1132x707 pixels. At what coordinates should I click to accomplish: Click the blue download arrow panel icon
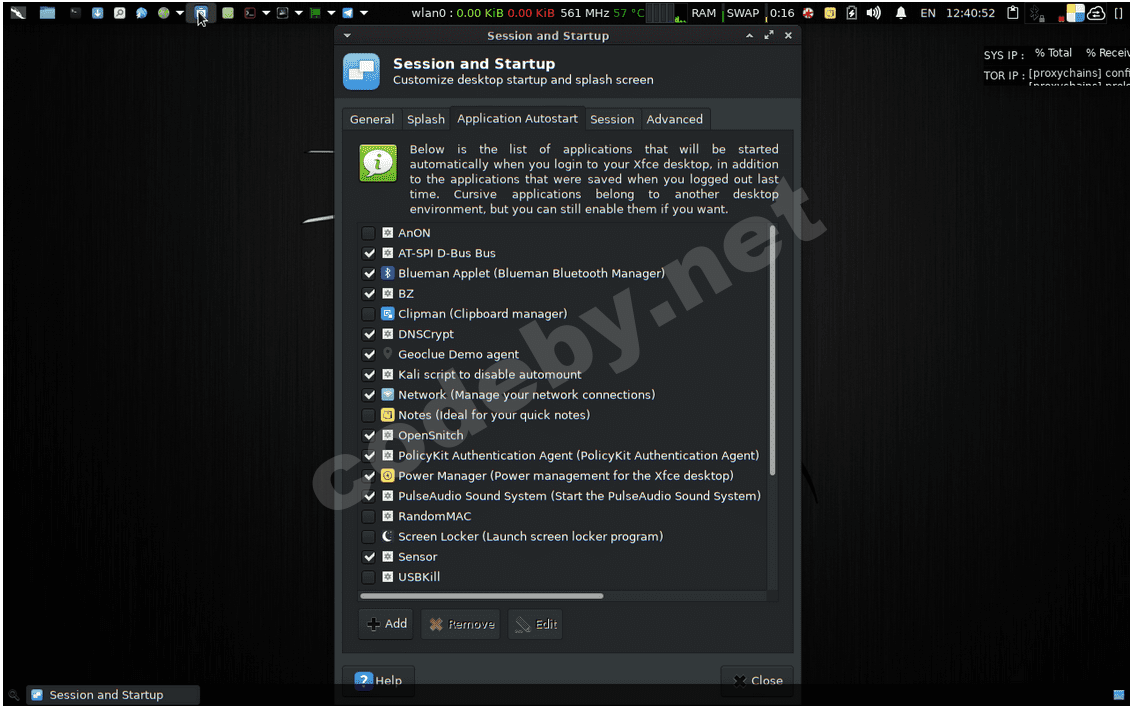tap(98, 13)
